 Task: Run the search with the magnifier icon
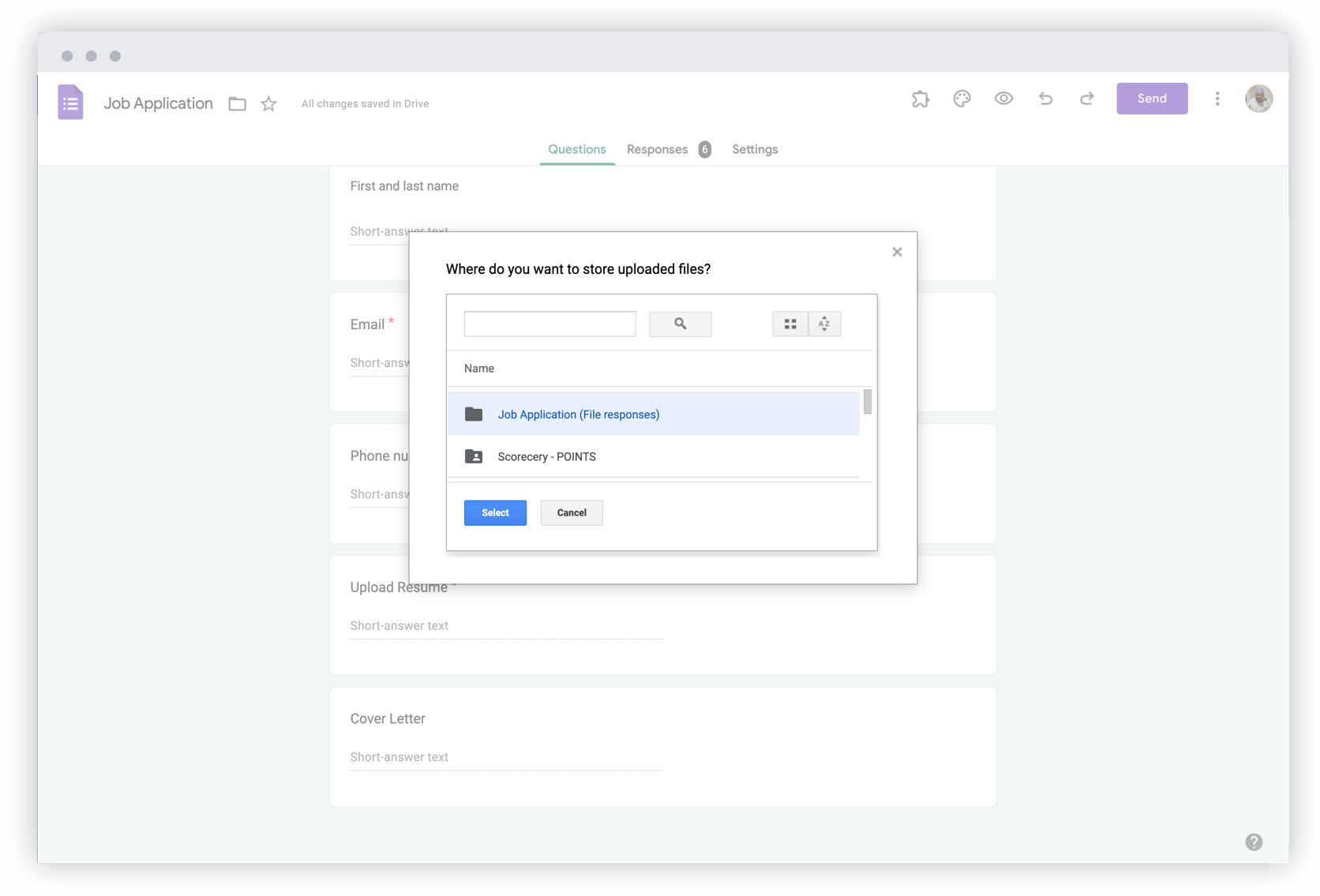[x=680, y=324]
